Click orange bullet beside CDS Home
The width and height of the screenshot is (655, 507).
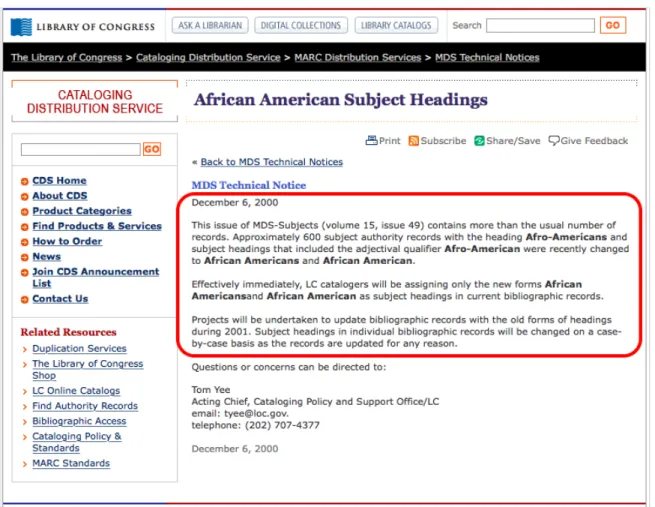[x=25, y=181]
